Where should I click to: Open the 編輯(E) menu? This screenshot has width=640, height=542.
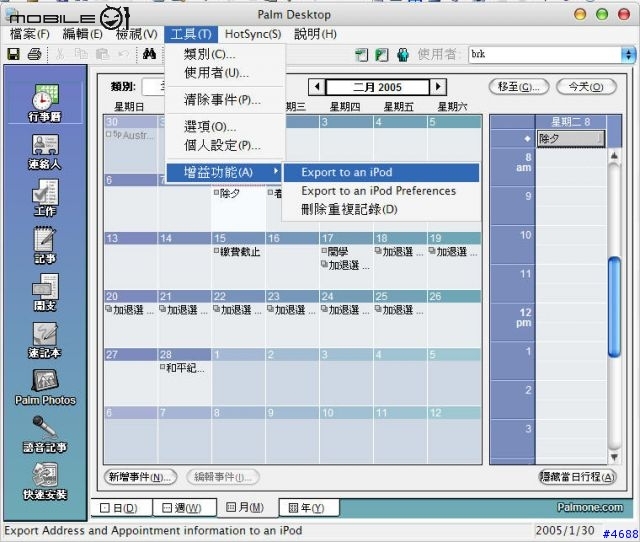pyautogui.click(x=82, y=34)
